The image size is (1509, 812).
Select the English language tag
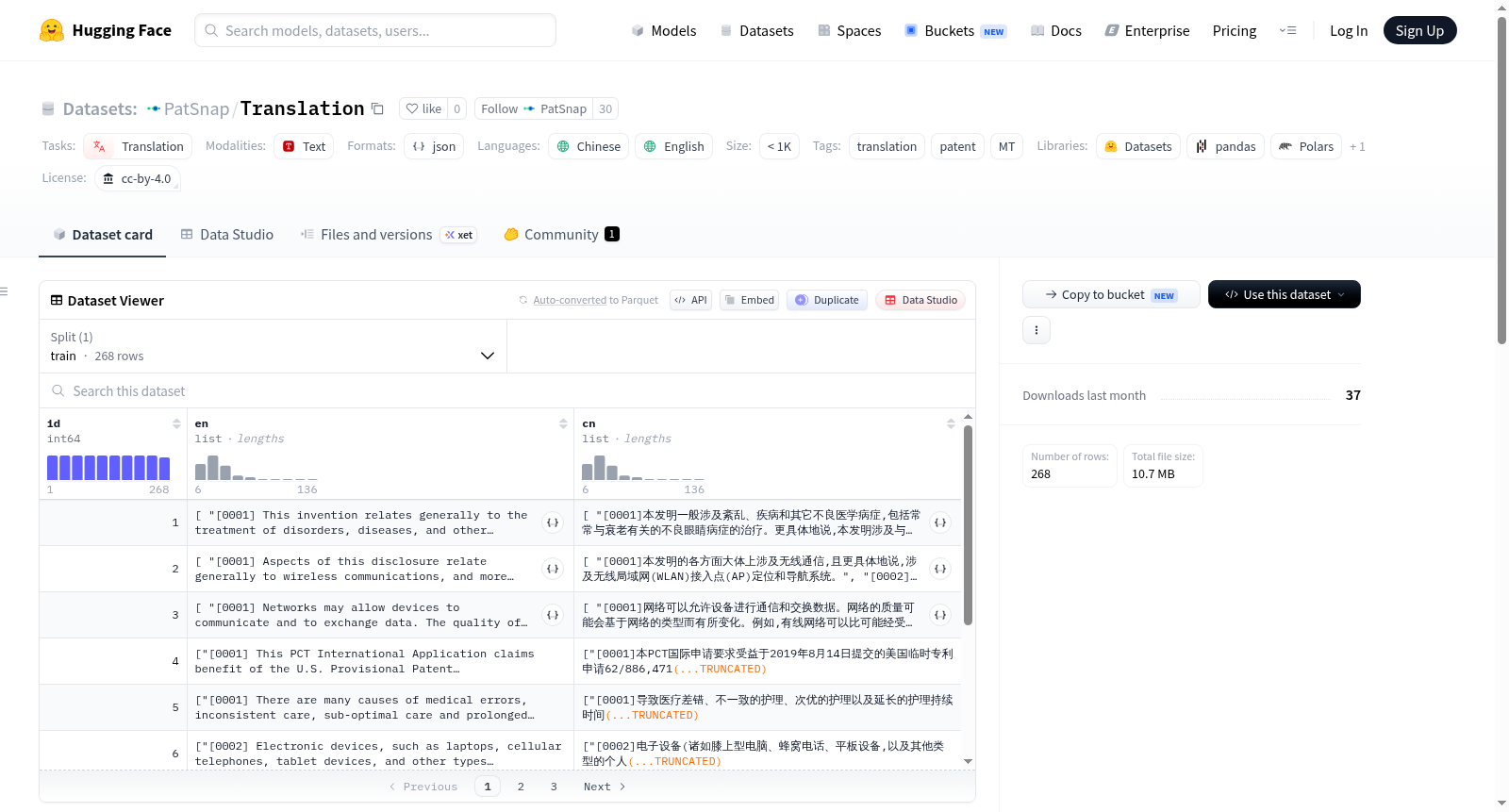pos(674,146)
